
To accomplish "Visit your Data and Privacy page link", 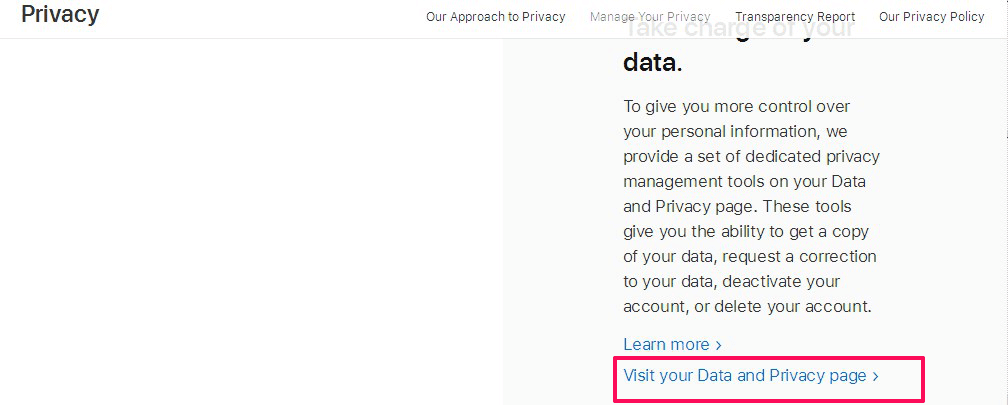I will [745, 376].
